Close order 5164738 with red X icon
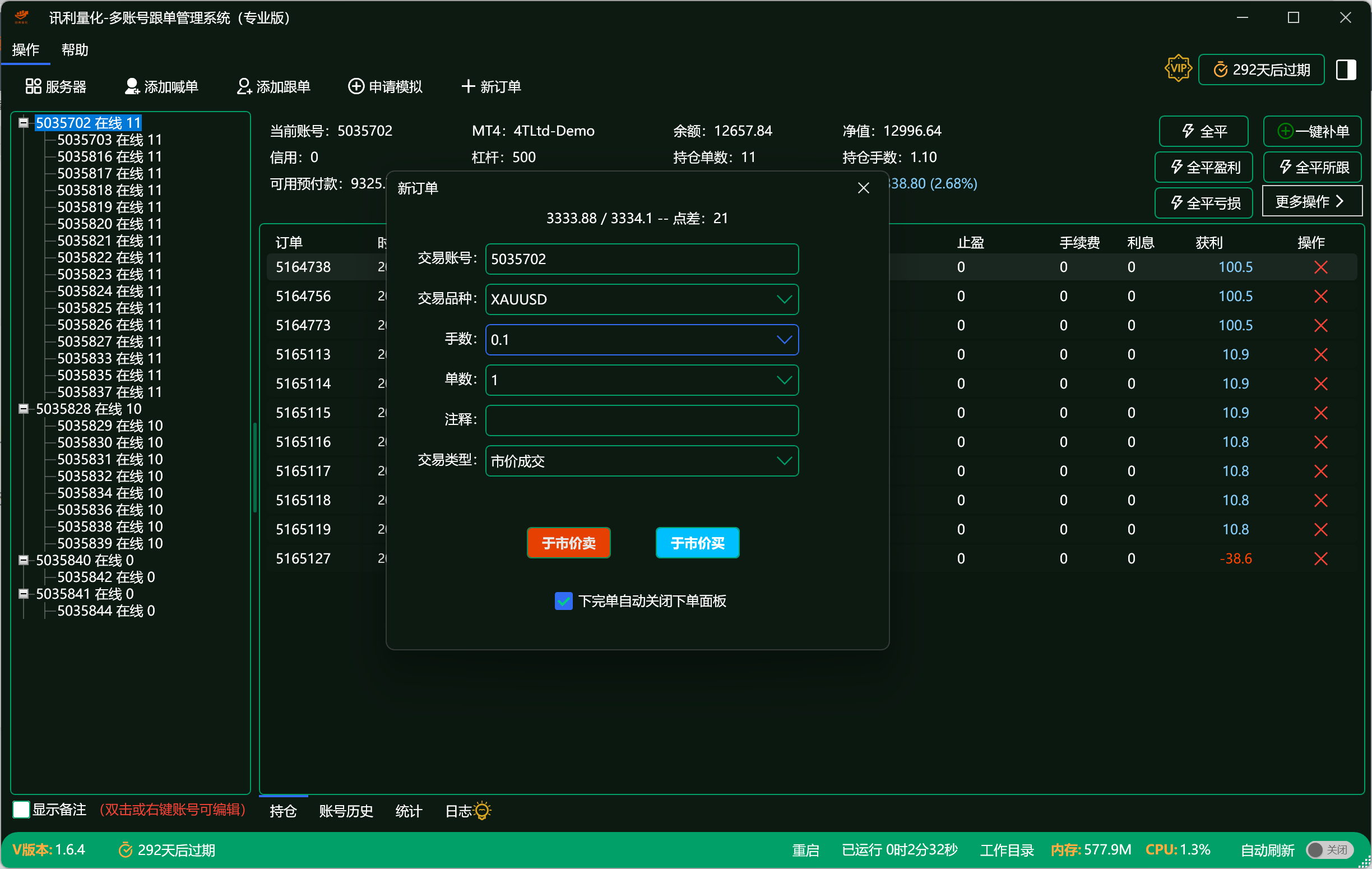1372x869 pixels. coord(1322,267)
